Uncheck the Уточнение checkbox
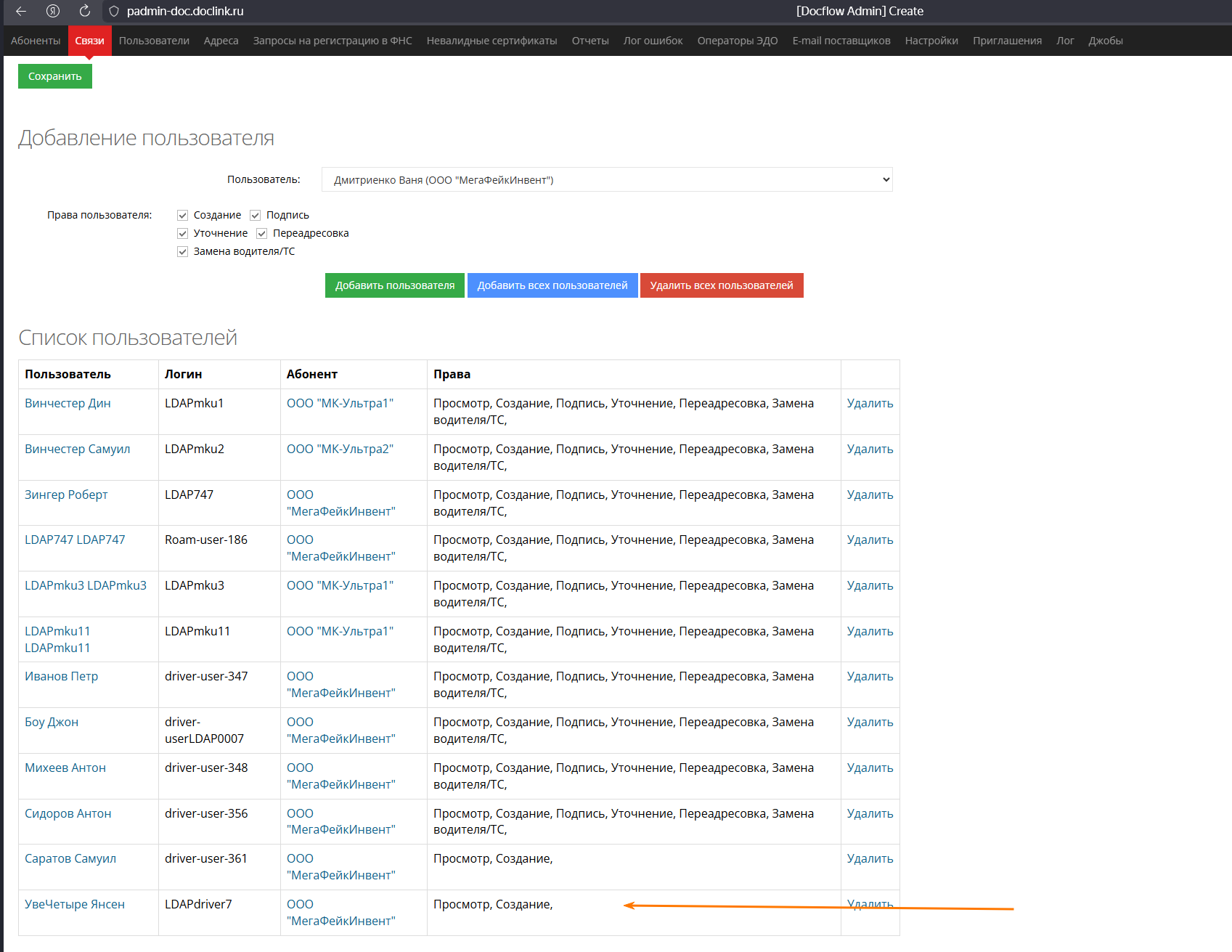The width and height of the screenshot is (1232, 952). (x=183, y=234)
